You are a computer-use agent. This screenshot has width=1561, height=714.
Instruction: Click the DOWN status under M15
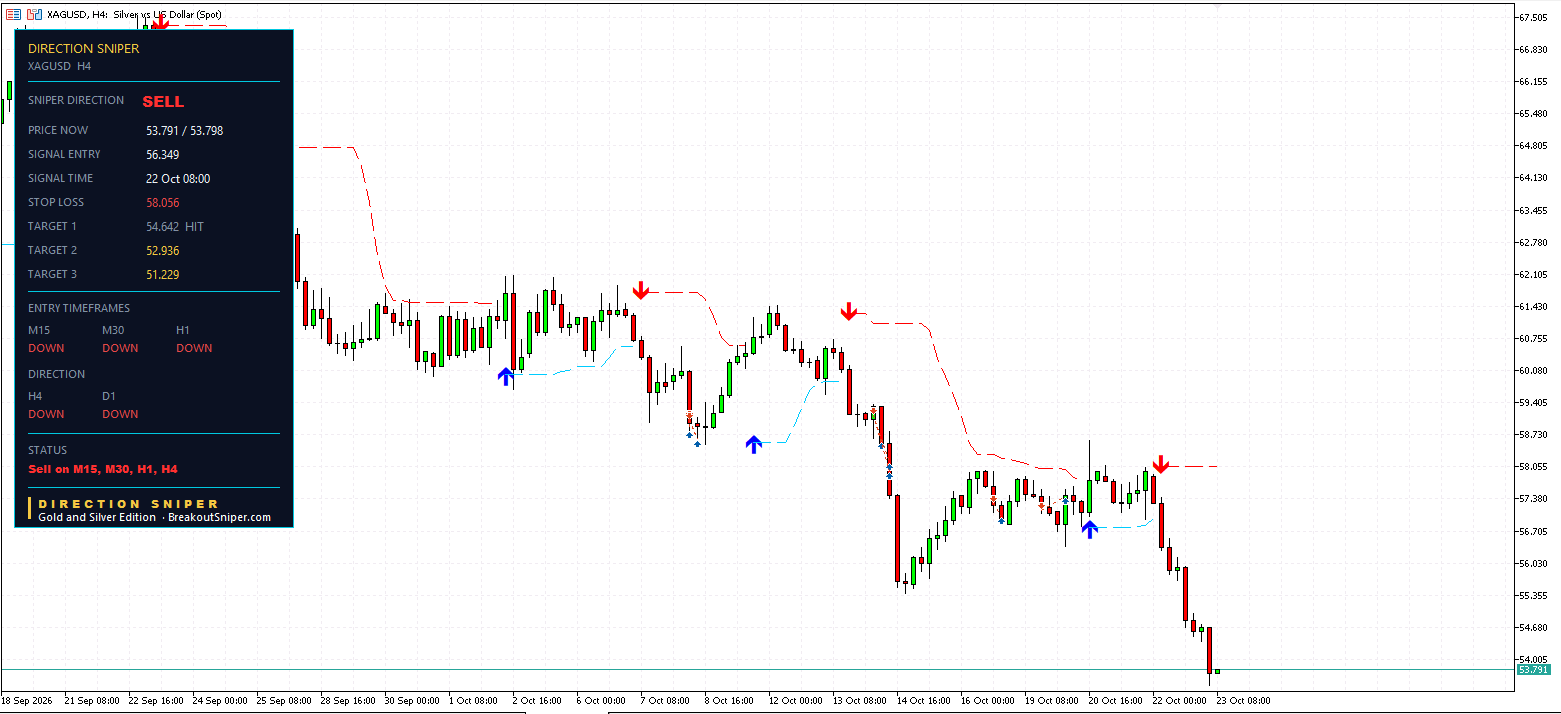pos(46,348)
